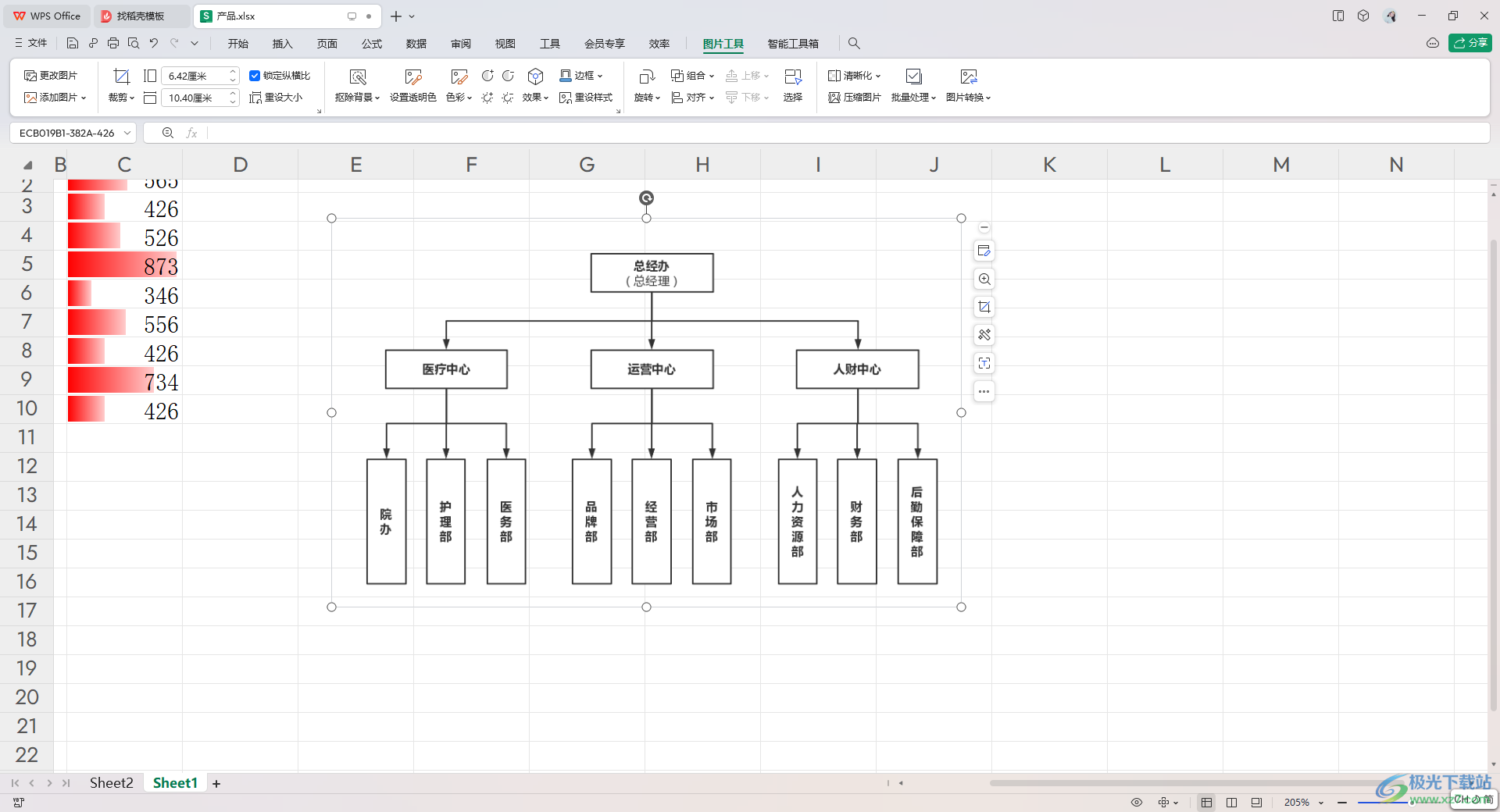Switch to the 找稻壳模板 template browser tab
The height and width of the screenshot is (812, 1500).
tap(141, 16)
